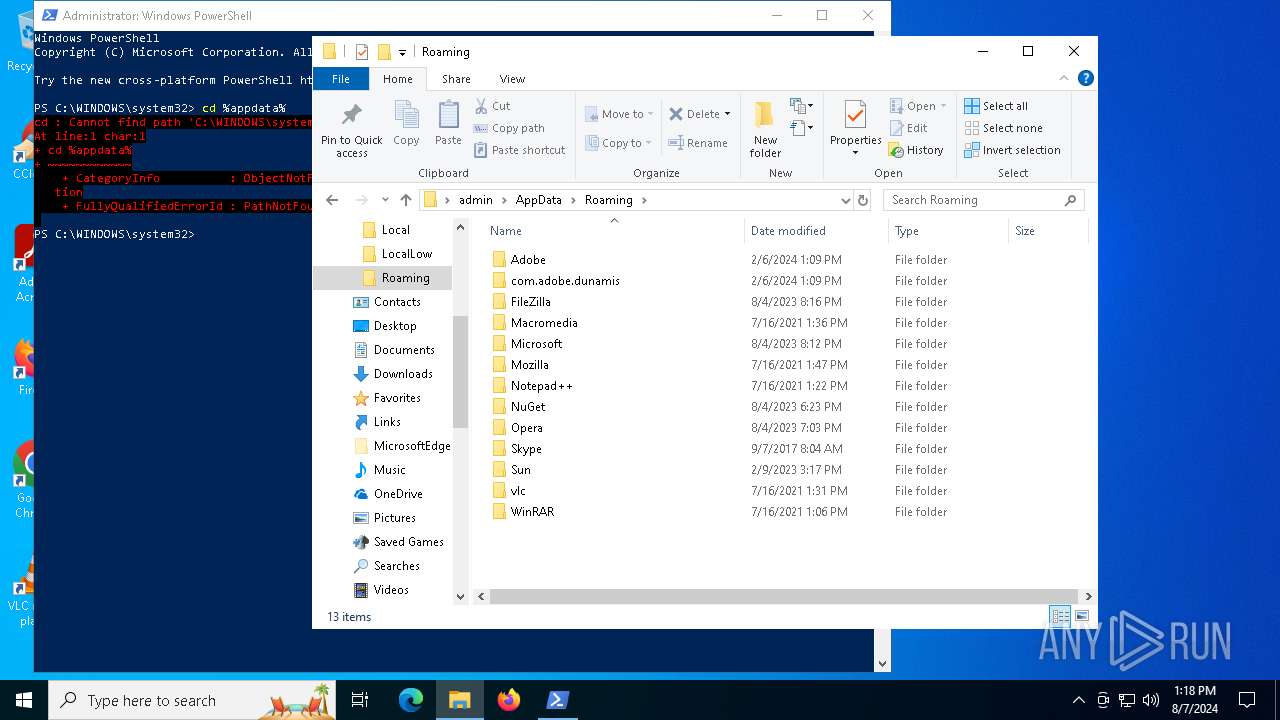The width and height of the screenshot is (1280, 720).
Task: Collapse the ribbon with the chevron
Action: (1064, 78)
